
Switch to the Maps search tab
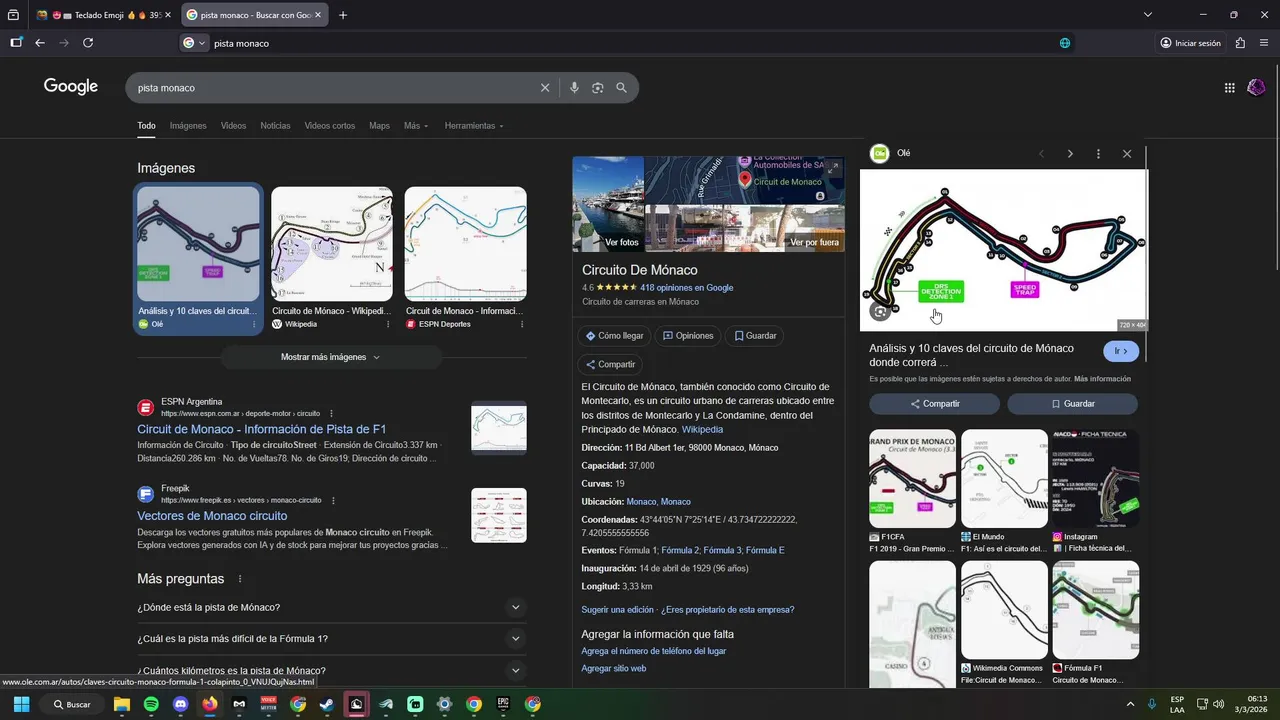[379, 126]
